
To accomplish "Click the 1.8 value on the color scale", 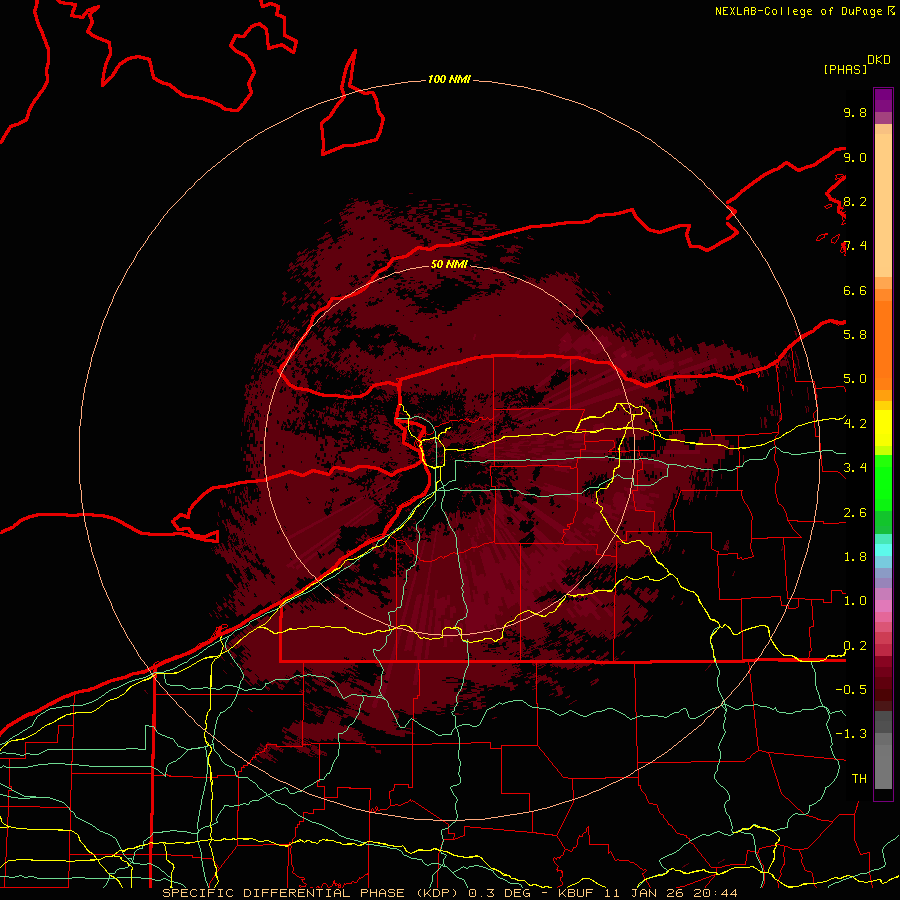I will tap(855, 557).
